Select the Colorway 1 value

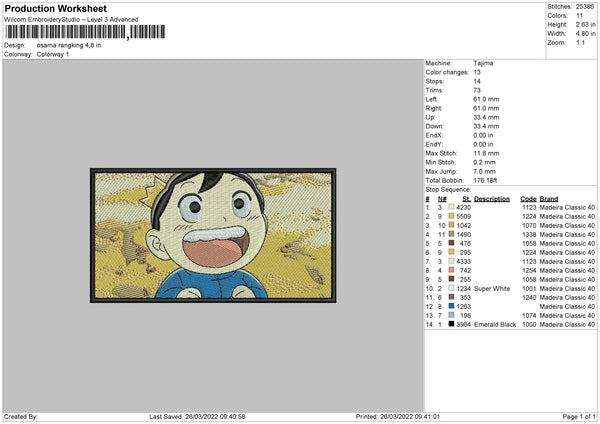53,54
